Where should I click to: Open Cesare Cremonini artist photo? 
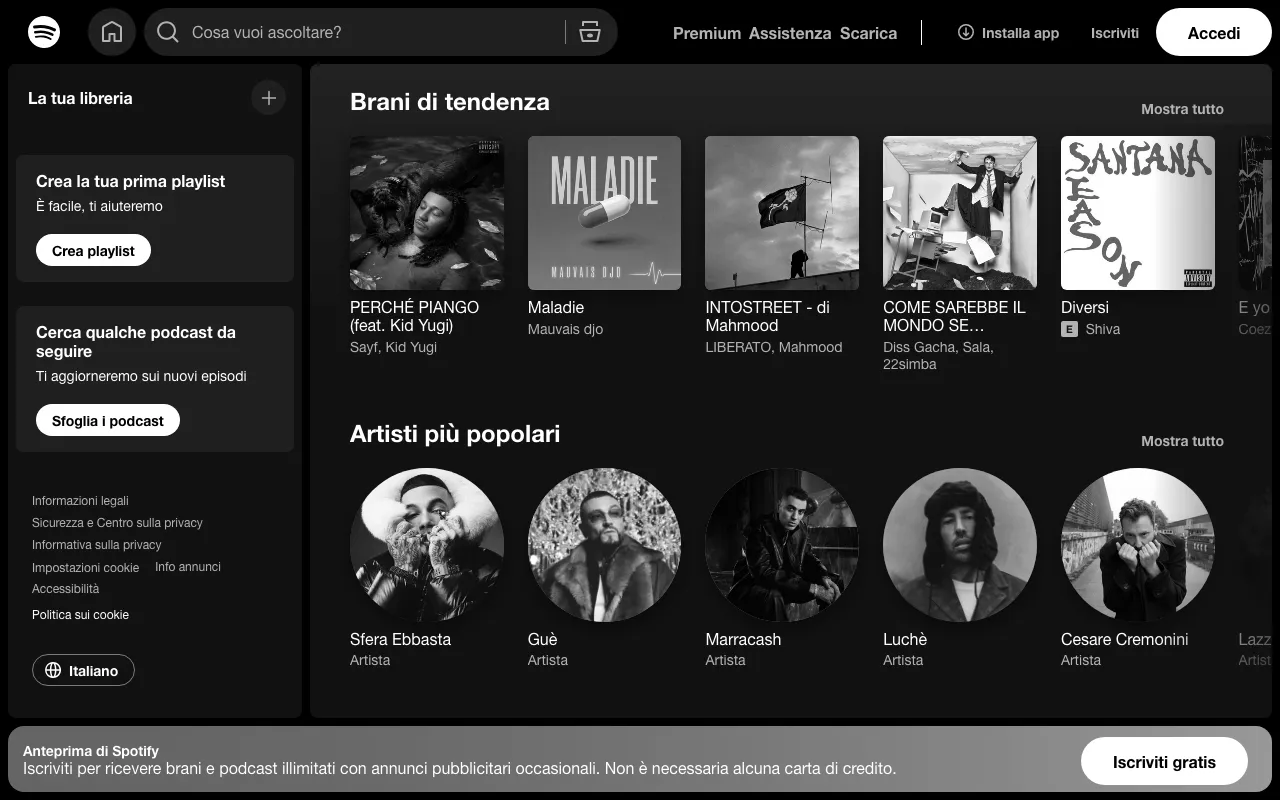click(x=1138, y=545)
